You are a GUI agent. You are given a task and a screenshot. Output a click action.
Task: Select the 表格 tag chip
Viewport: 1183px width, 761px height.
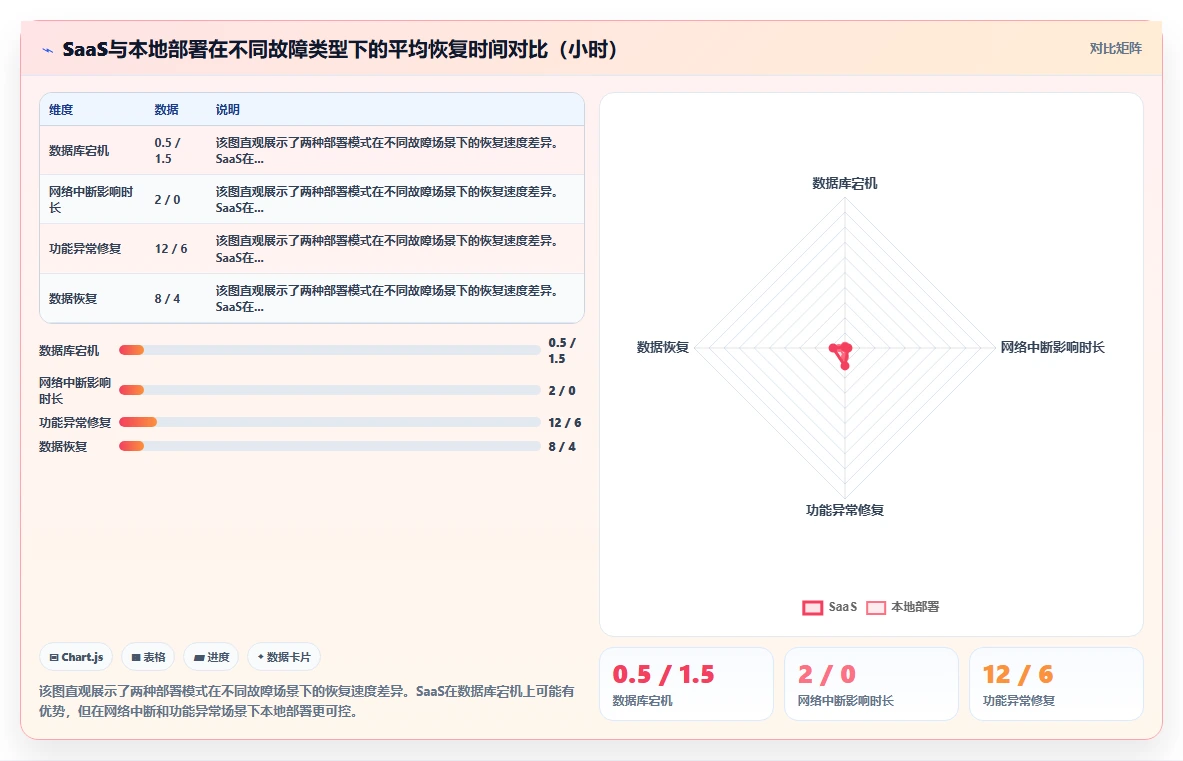point(148,657)
